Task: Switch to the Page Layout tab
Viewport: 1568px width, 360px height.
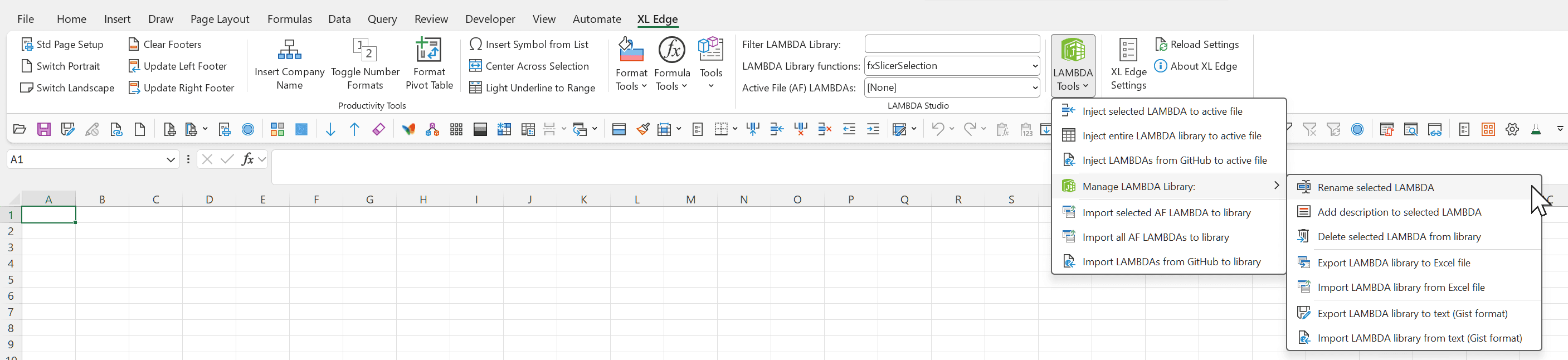Action: tap(220, 19)
